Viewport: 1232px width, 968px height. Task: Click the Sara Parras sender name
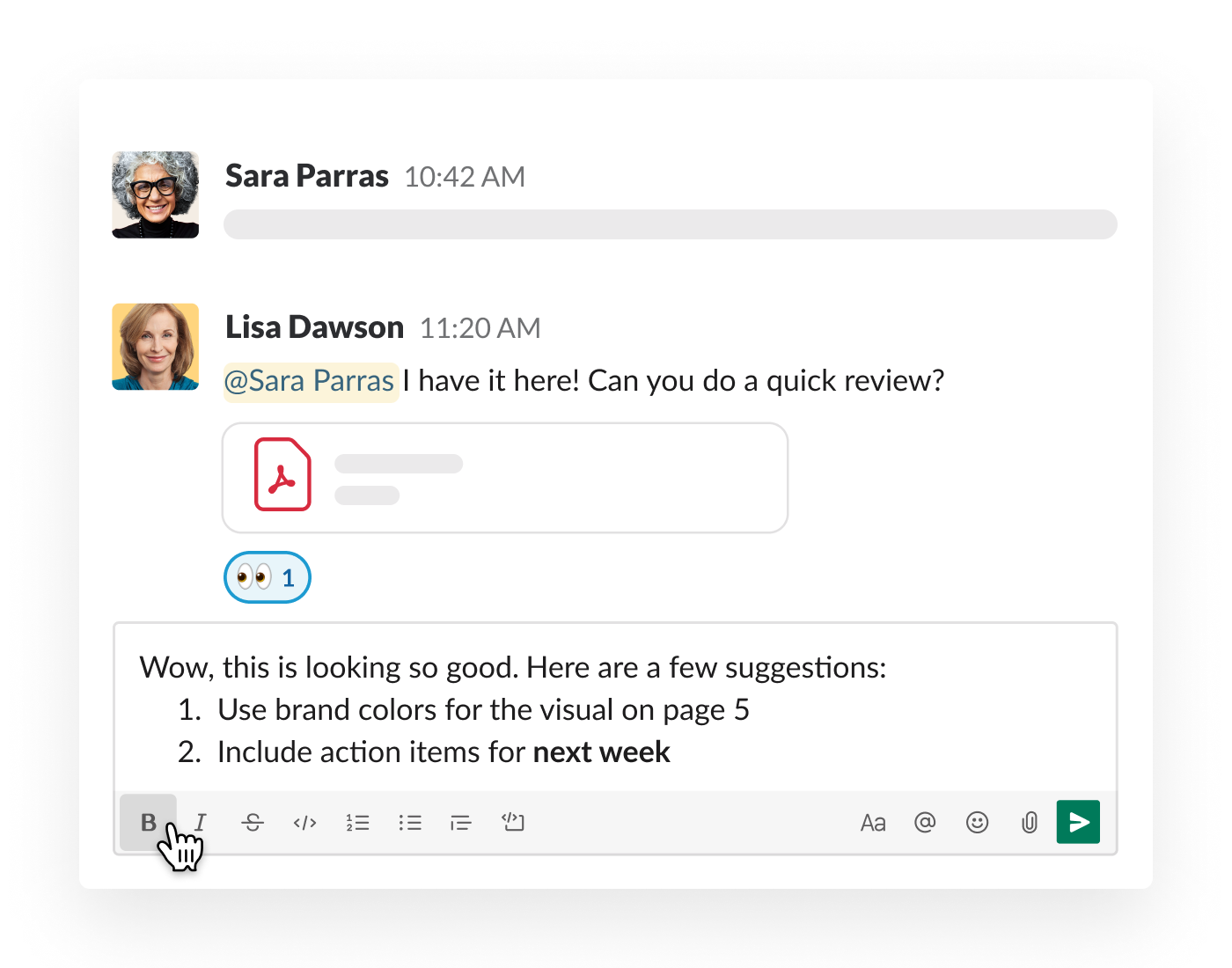[307, 176]
